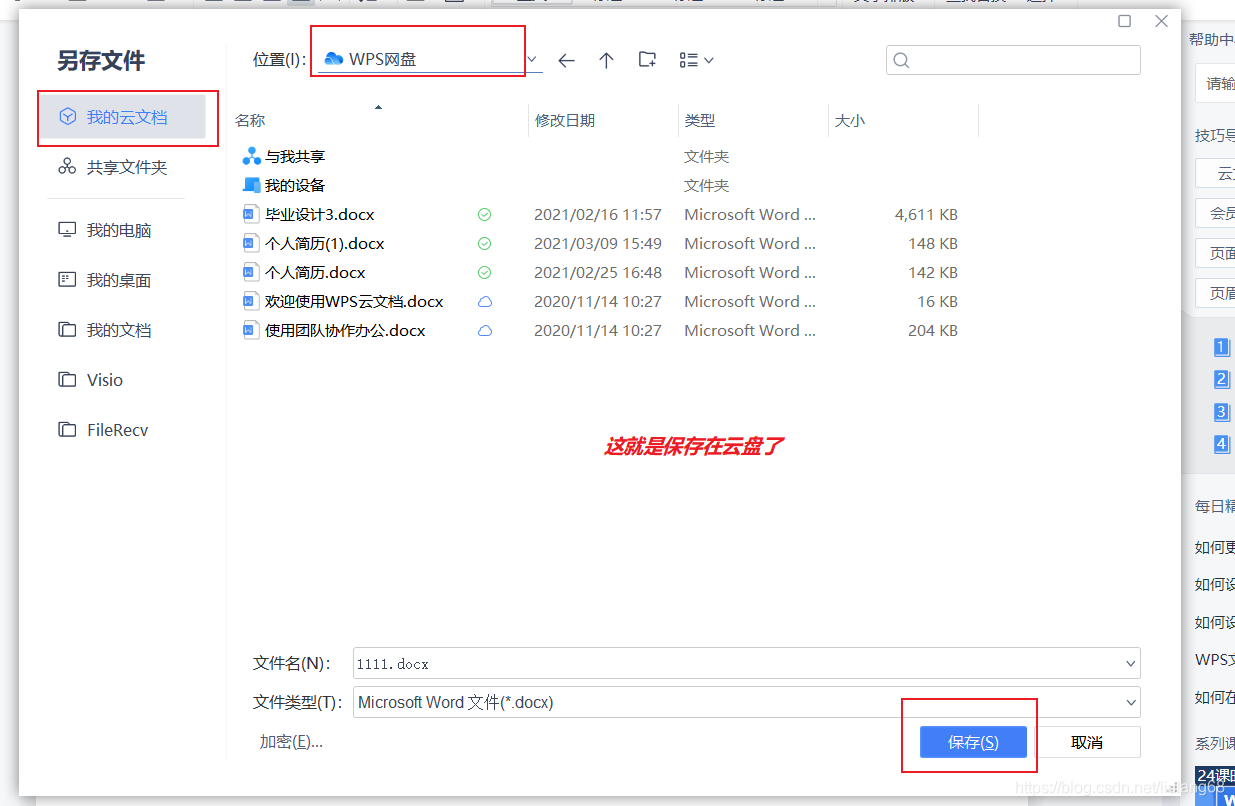Create a new folder with the folder-plus icon
1235x806 pixels.
click(x=647, y=60)
